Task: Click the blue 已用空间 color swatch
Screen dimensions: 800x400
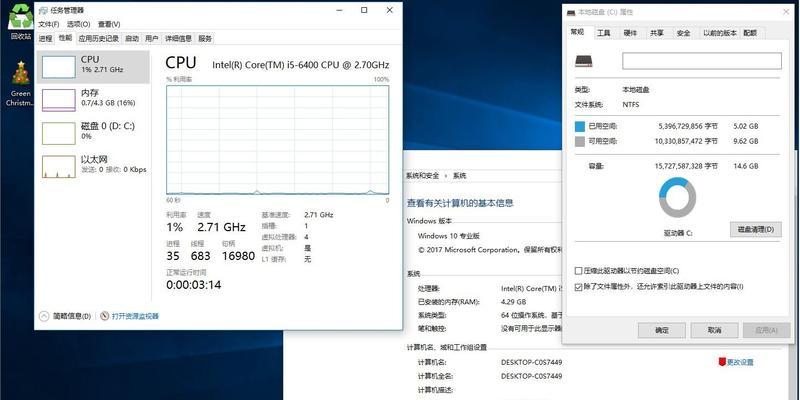Action: pos(580,126)
